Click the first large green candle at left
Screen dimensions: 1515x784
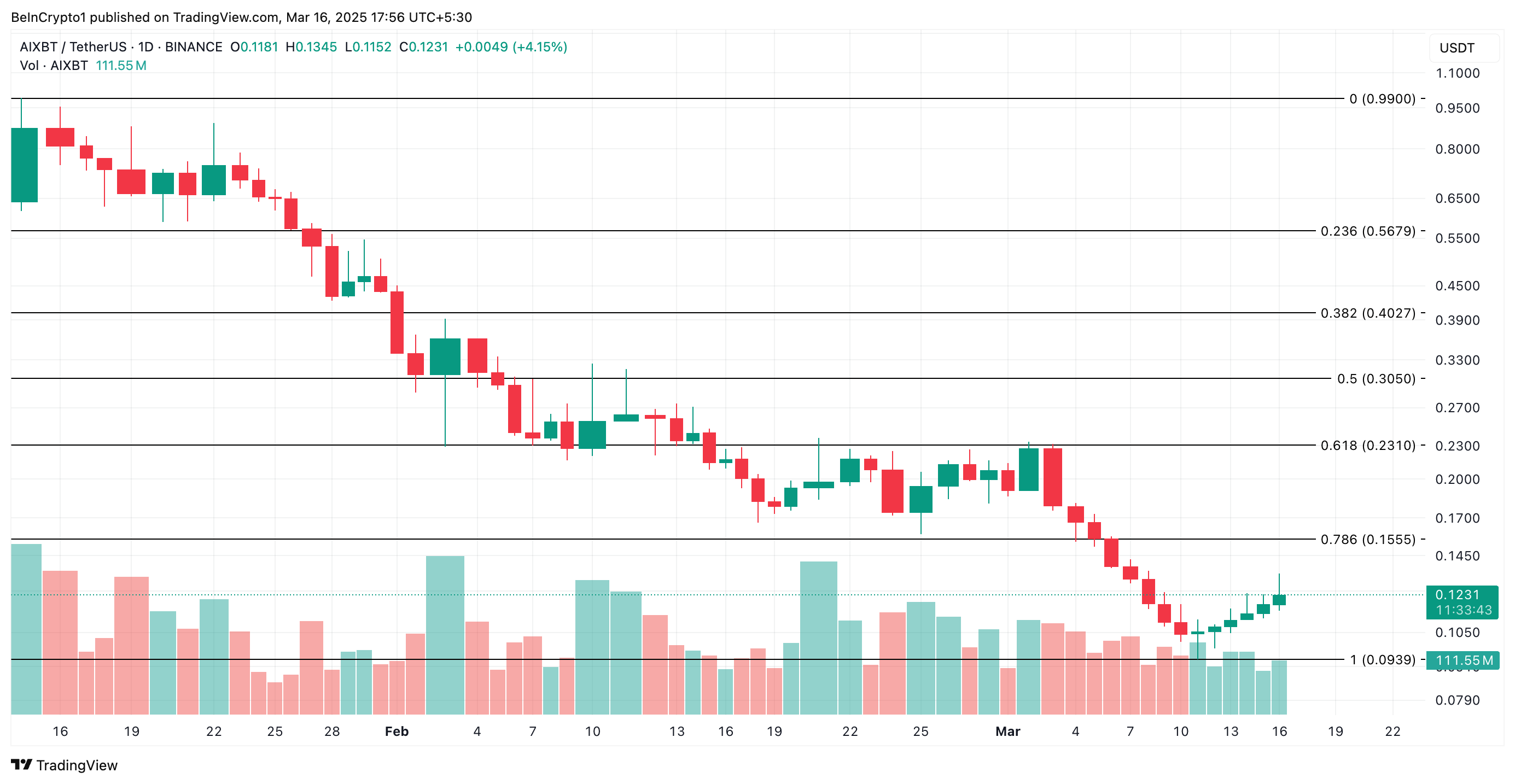tap(24, 165)
